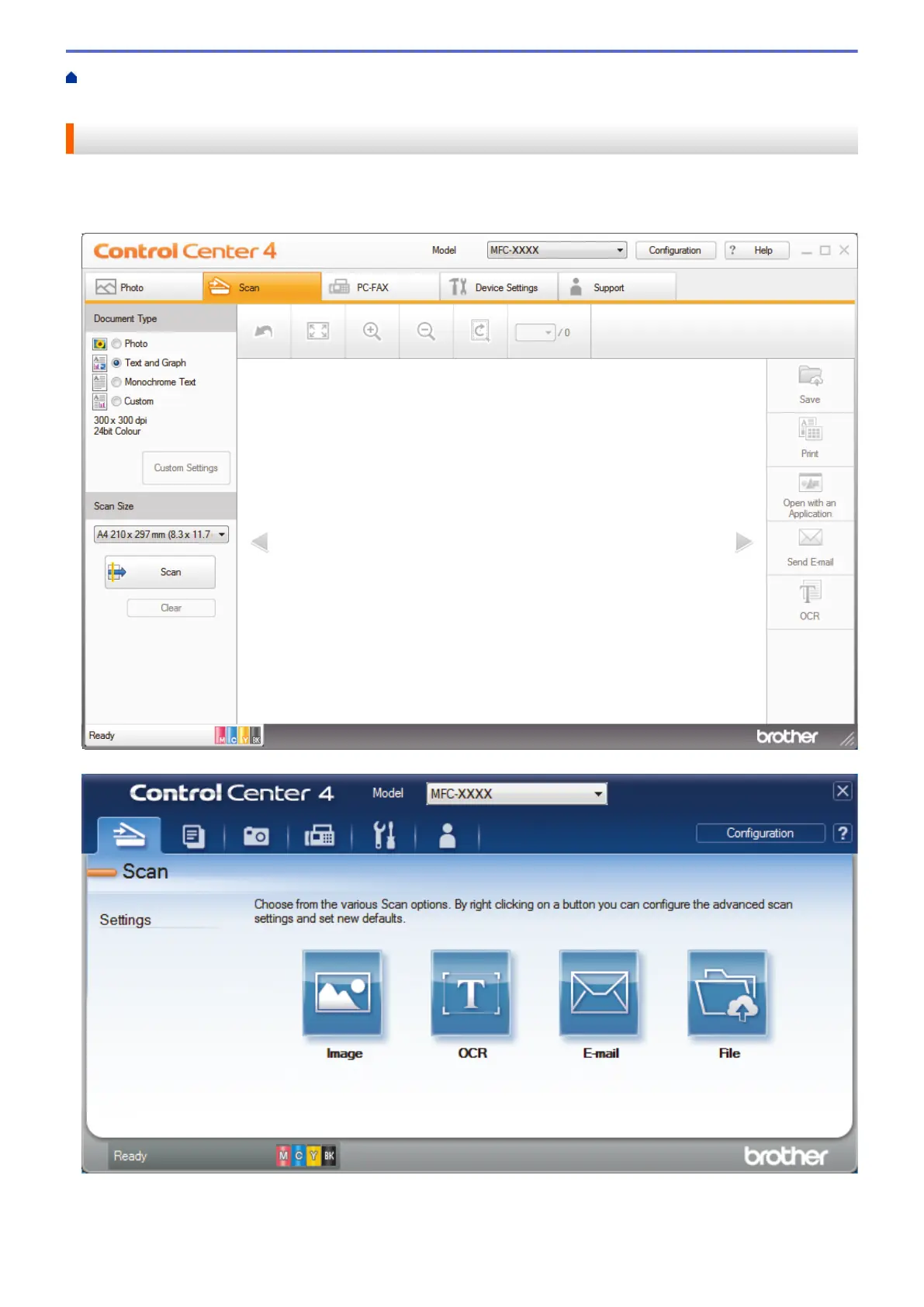Click the zoom in magnifier icon
Viewport: 924px width, 1307px height.
pos(372,331)
